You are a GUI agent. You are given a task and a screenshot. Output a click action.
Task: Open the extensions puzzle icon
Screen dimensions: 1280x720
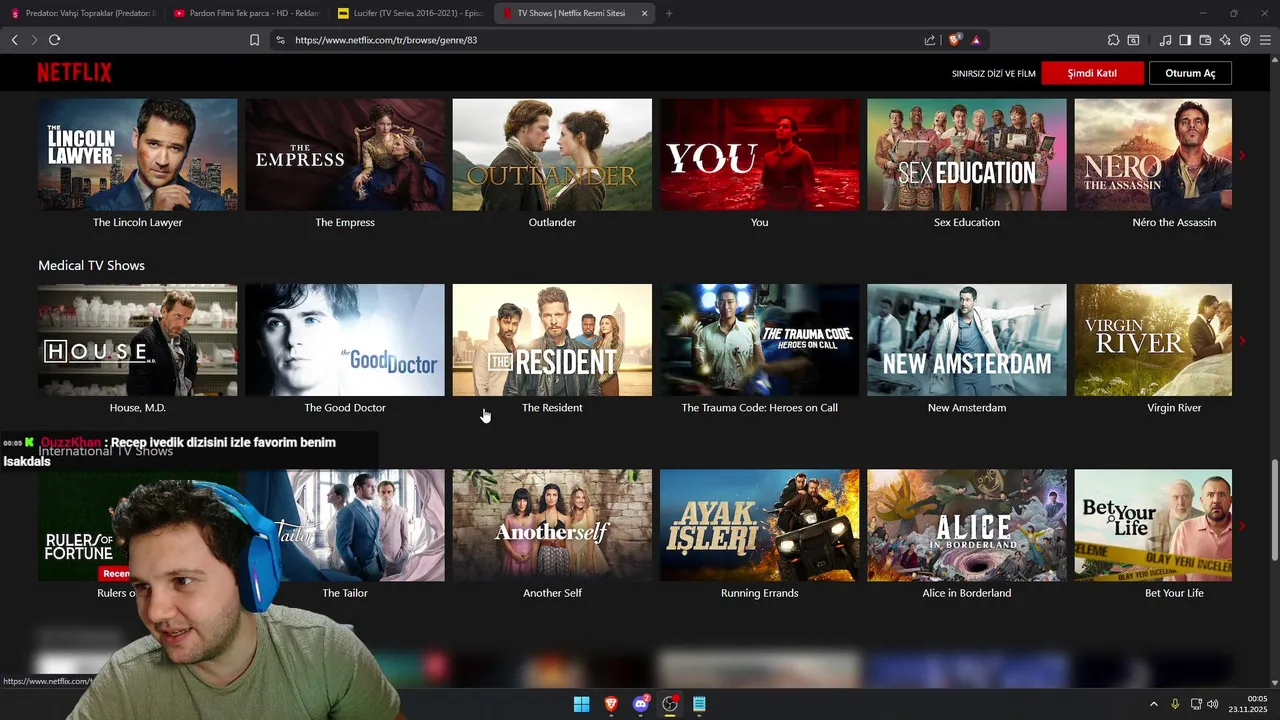(1113, 40)
